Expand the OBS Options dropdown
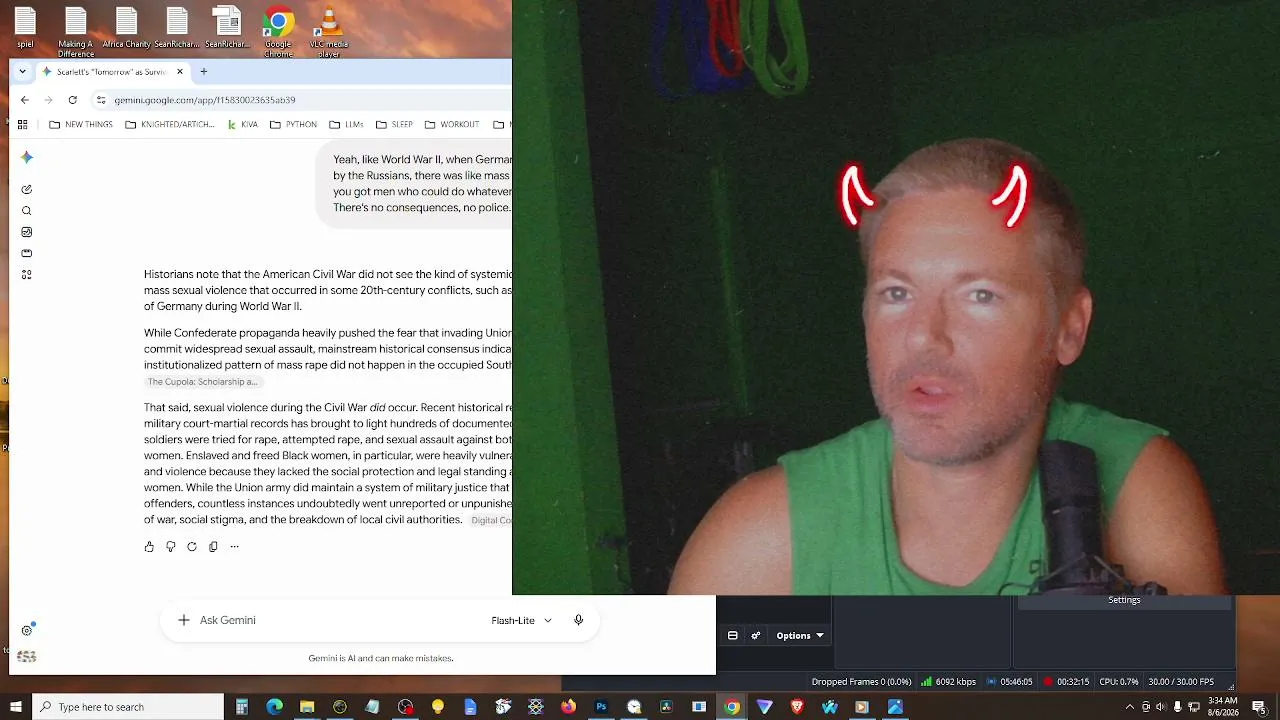1280x720 pixels. click(800, 635)
